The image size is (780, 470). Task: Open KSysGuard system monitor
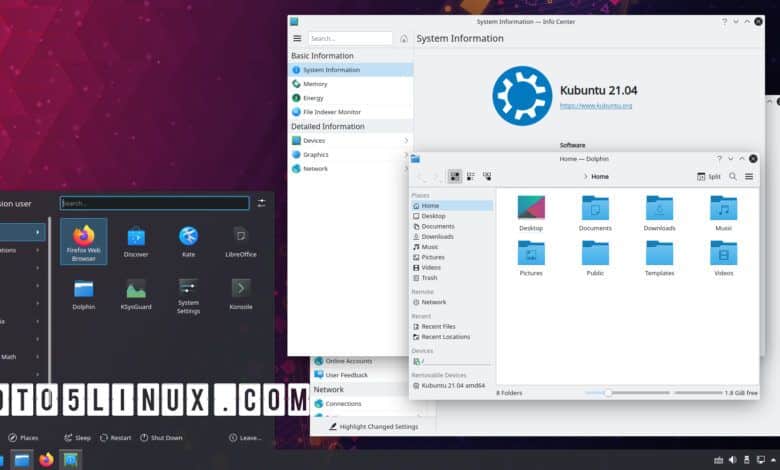[136, 294]
